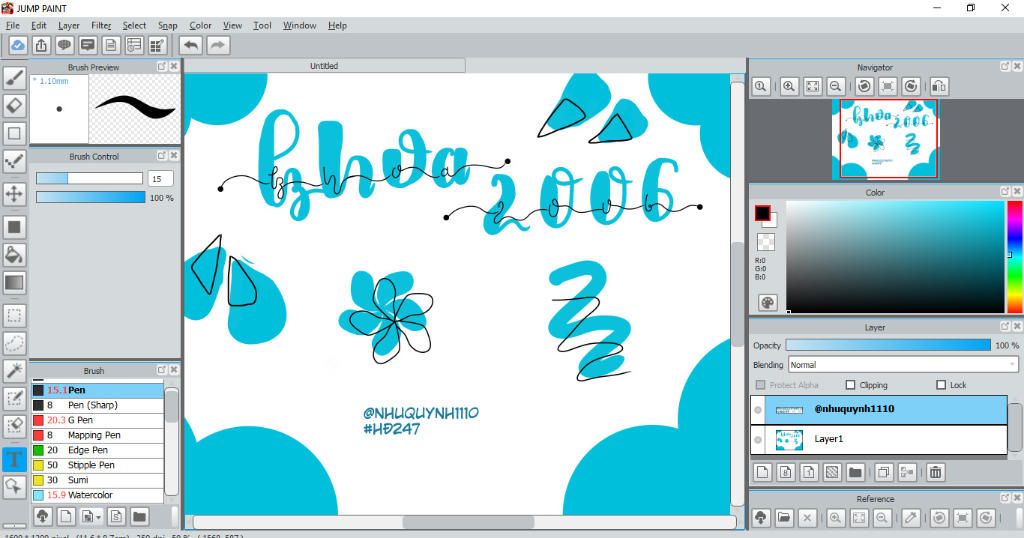Flip canvas view in Navigator

tap(939, 86)
